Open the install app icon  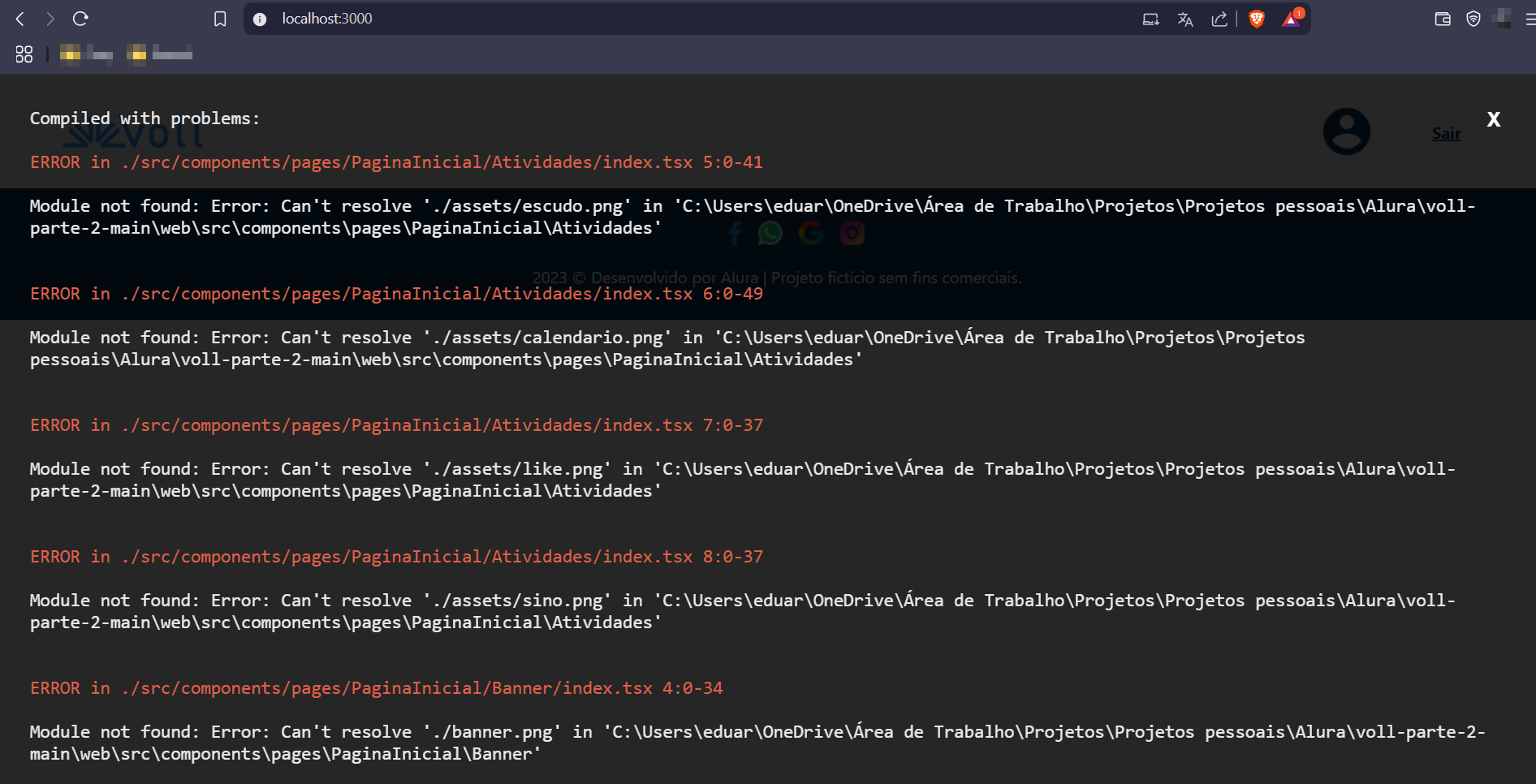click(x=1150, y=19)
